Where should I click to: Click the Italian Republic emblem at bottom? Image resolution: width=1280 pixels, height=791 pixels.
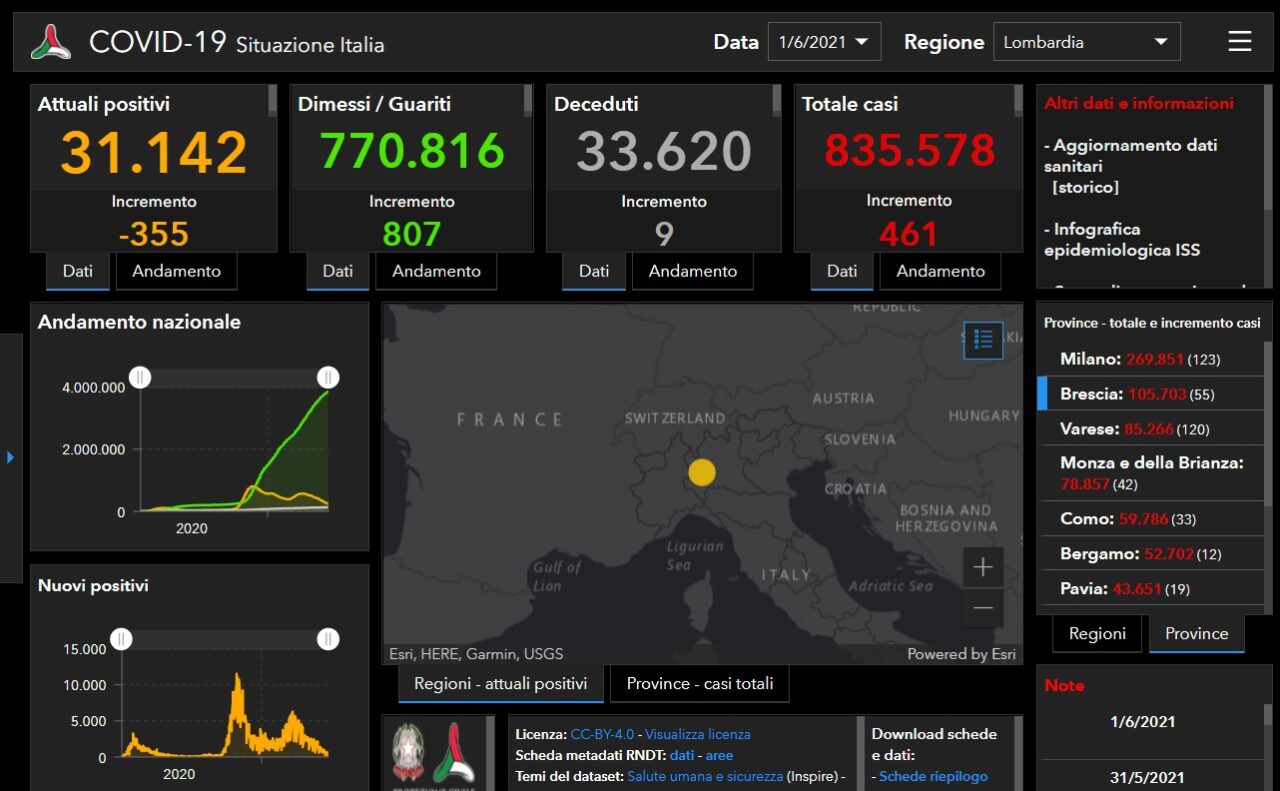pyautogui.click(x=407, y=752)
